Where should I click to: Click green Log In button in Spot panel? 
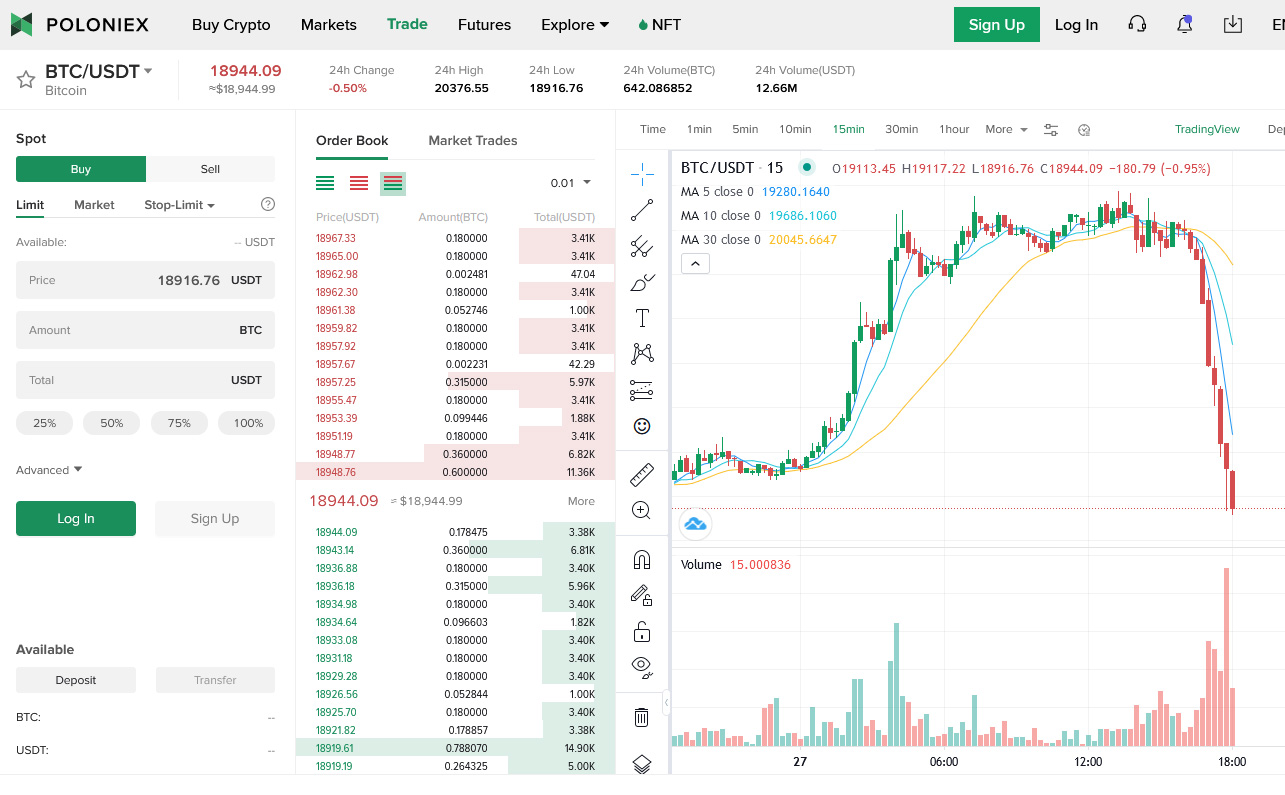point(76,518)
